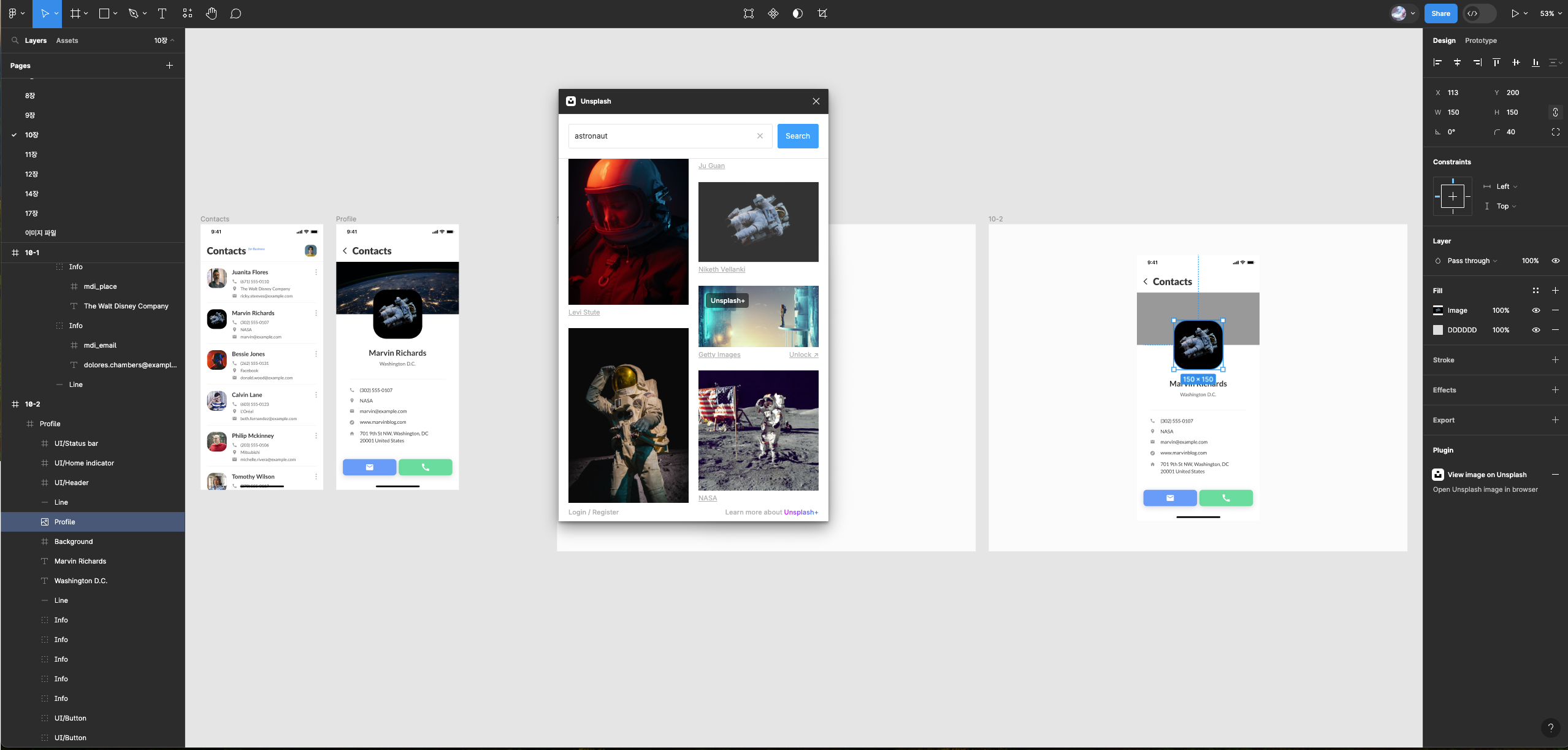Click the astronaut search input field
This screenshot has height=750, width=1568.
(662, 136)
